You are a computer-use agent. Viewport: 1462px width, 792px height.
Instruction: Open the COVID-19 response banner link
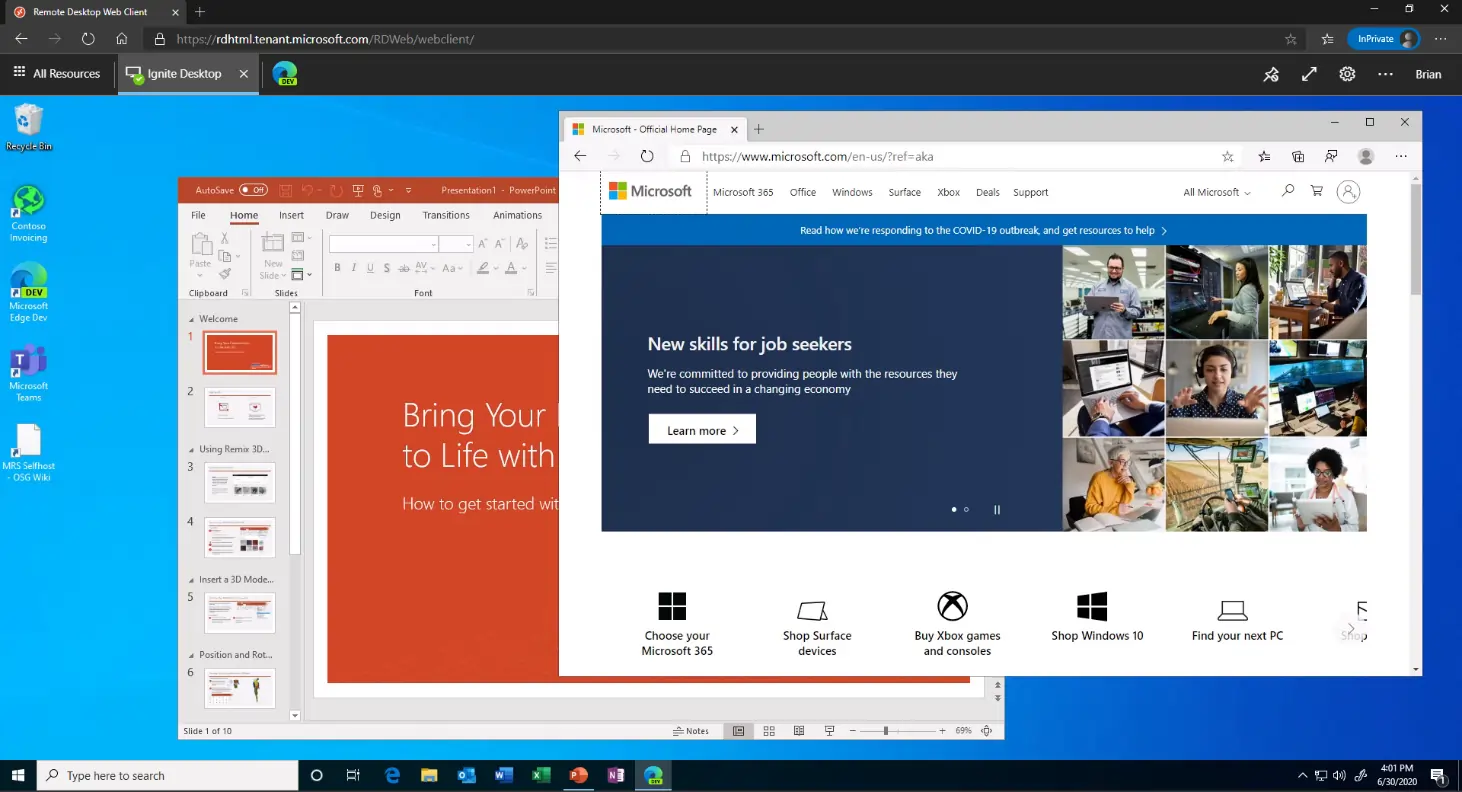(983, 230)
